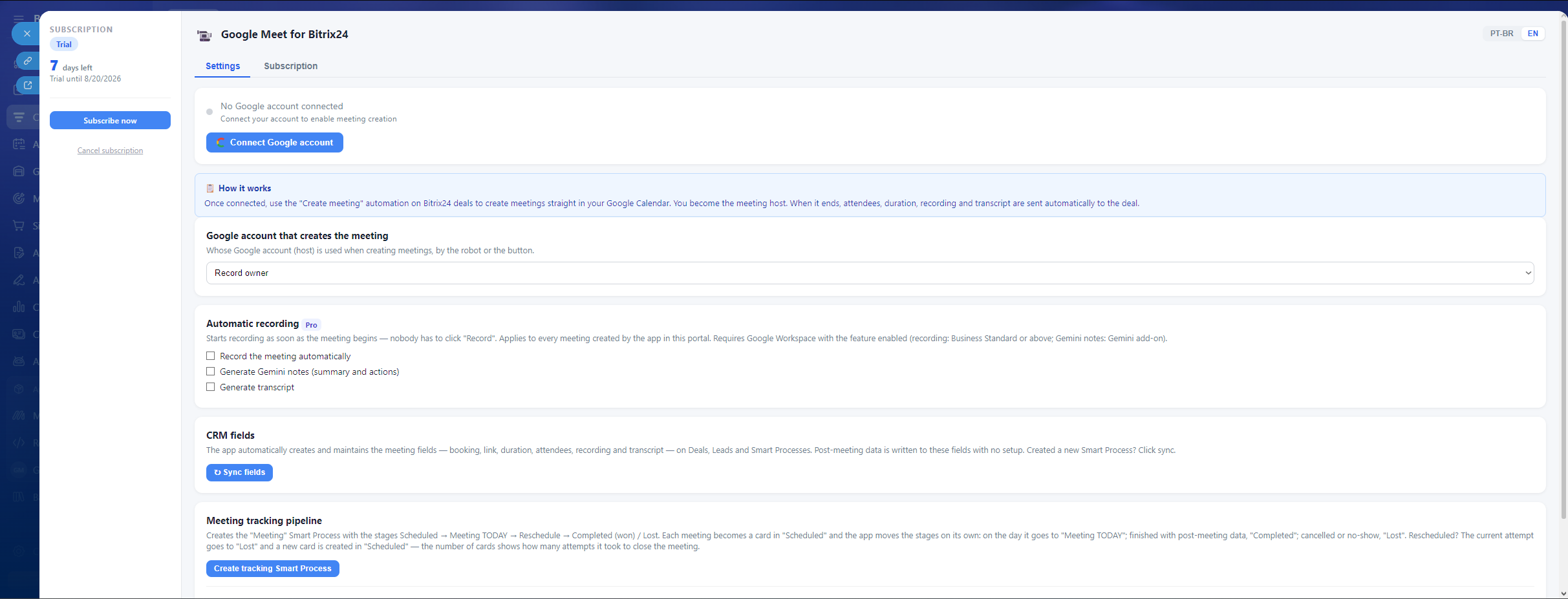
Task: Click the 'Meeting tracking pipeline' heading
Action: click(264, 521)
